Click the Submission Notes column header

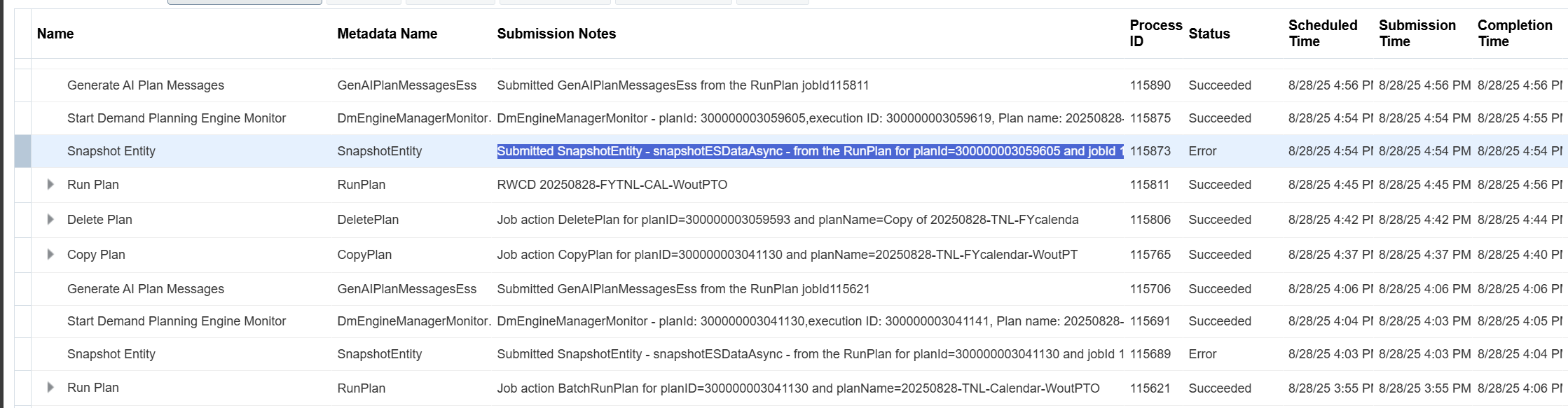pyautogui.click(x=556, y=34)
